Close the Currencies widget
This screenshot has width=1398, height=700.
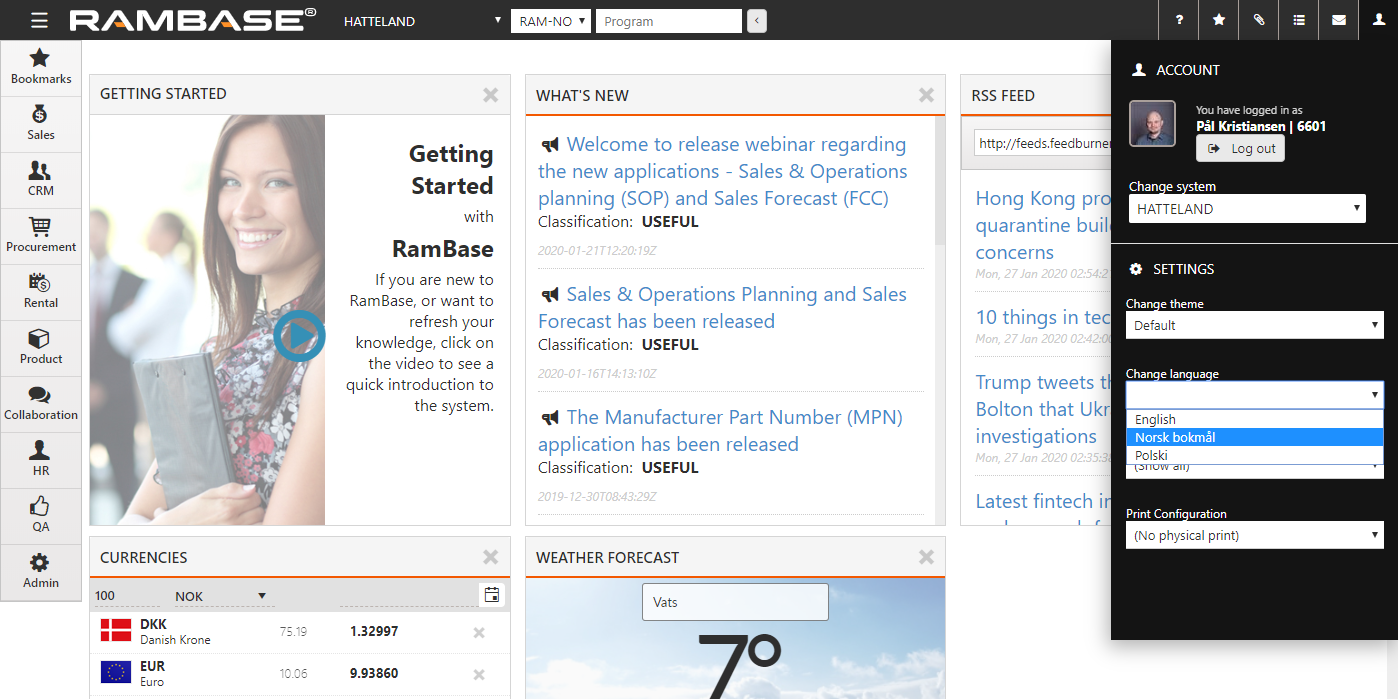pos(490,557)
